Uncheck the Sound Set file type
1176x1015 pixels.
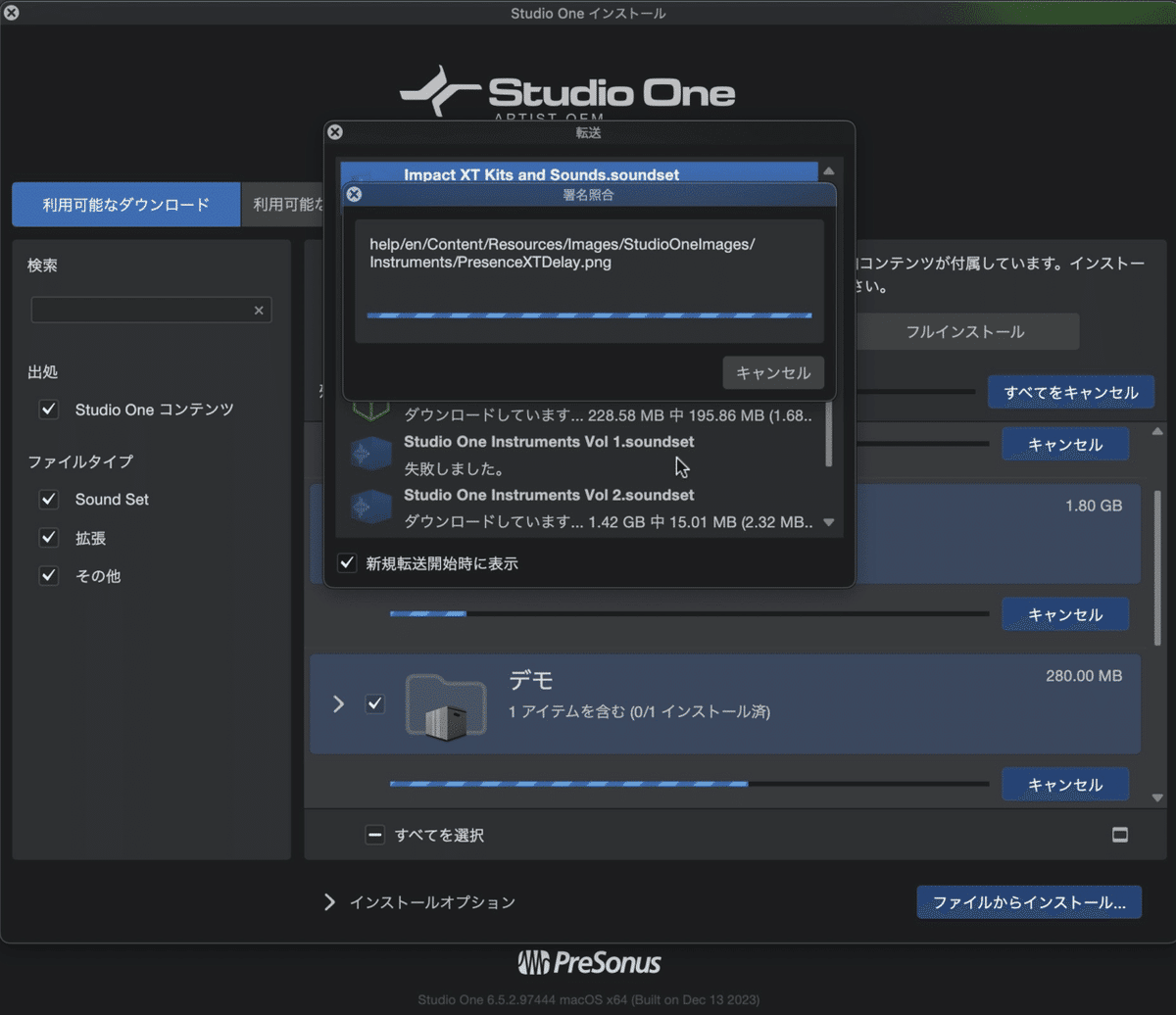49,500
